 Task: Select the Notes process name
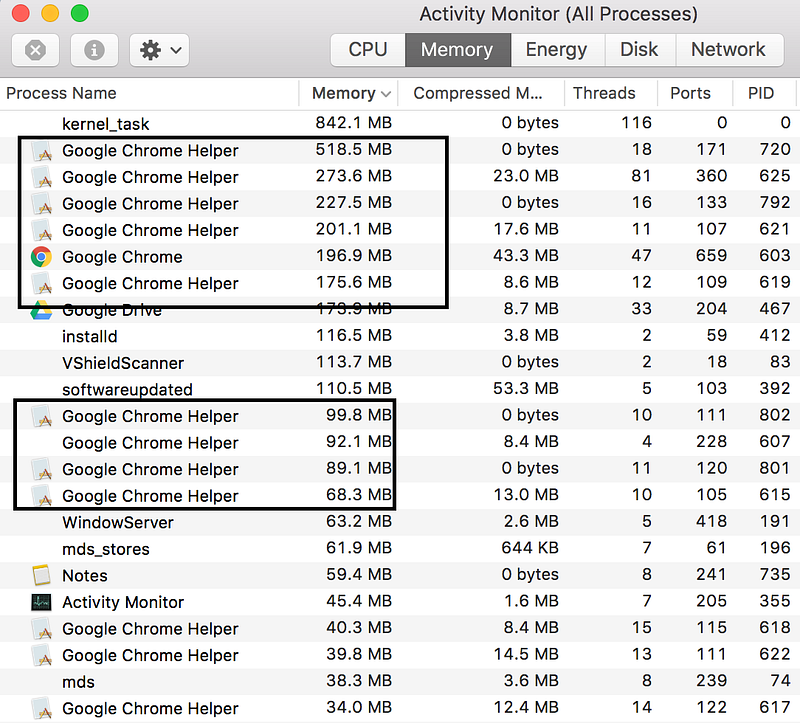pos(85,576)
